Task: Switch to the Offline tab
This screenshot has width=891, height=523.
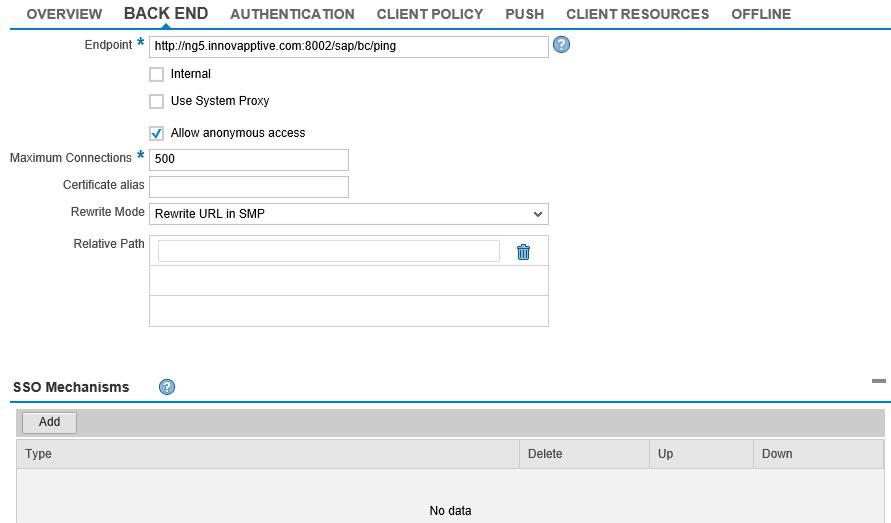Action: [760, 14]
